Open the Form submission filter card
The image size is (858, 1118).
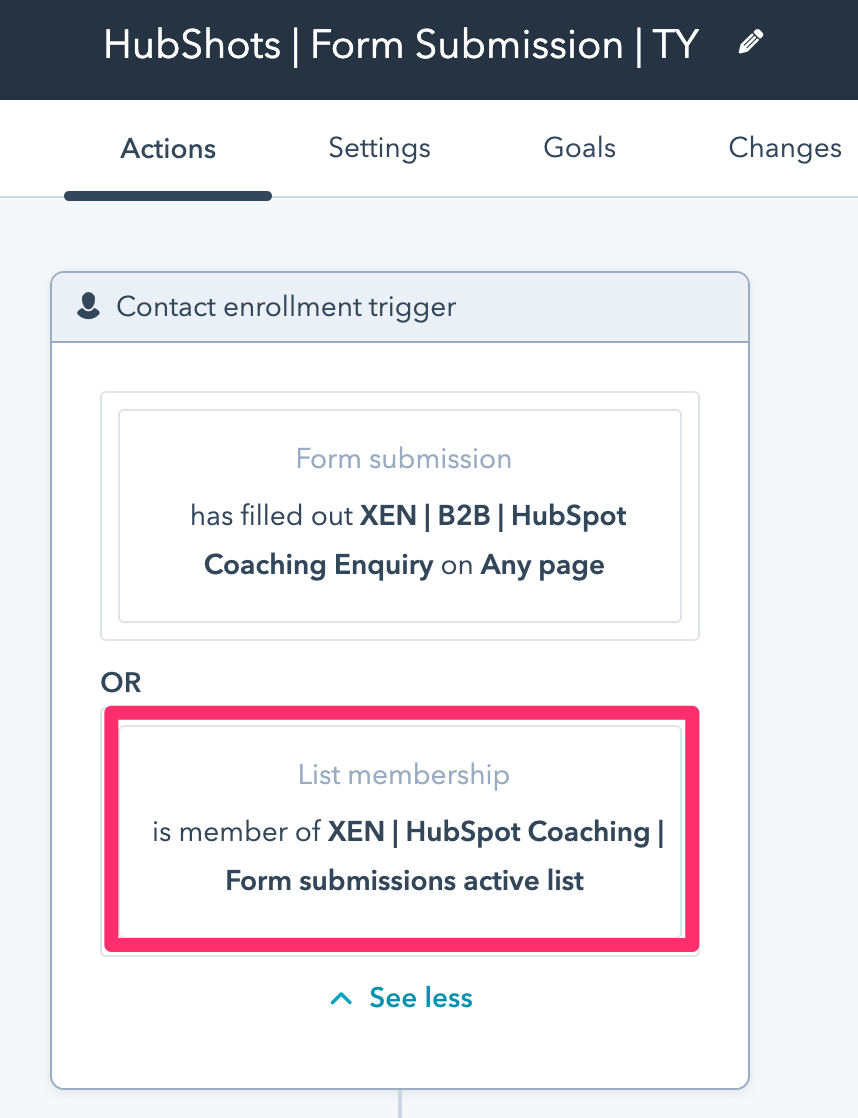[x=399, y=516]
